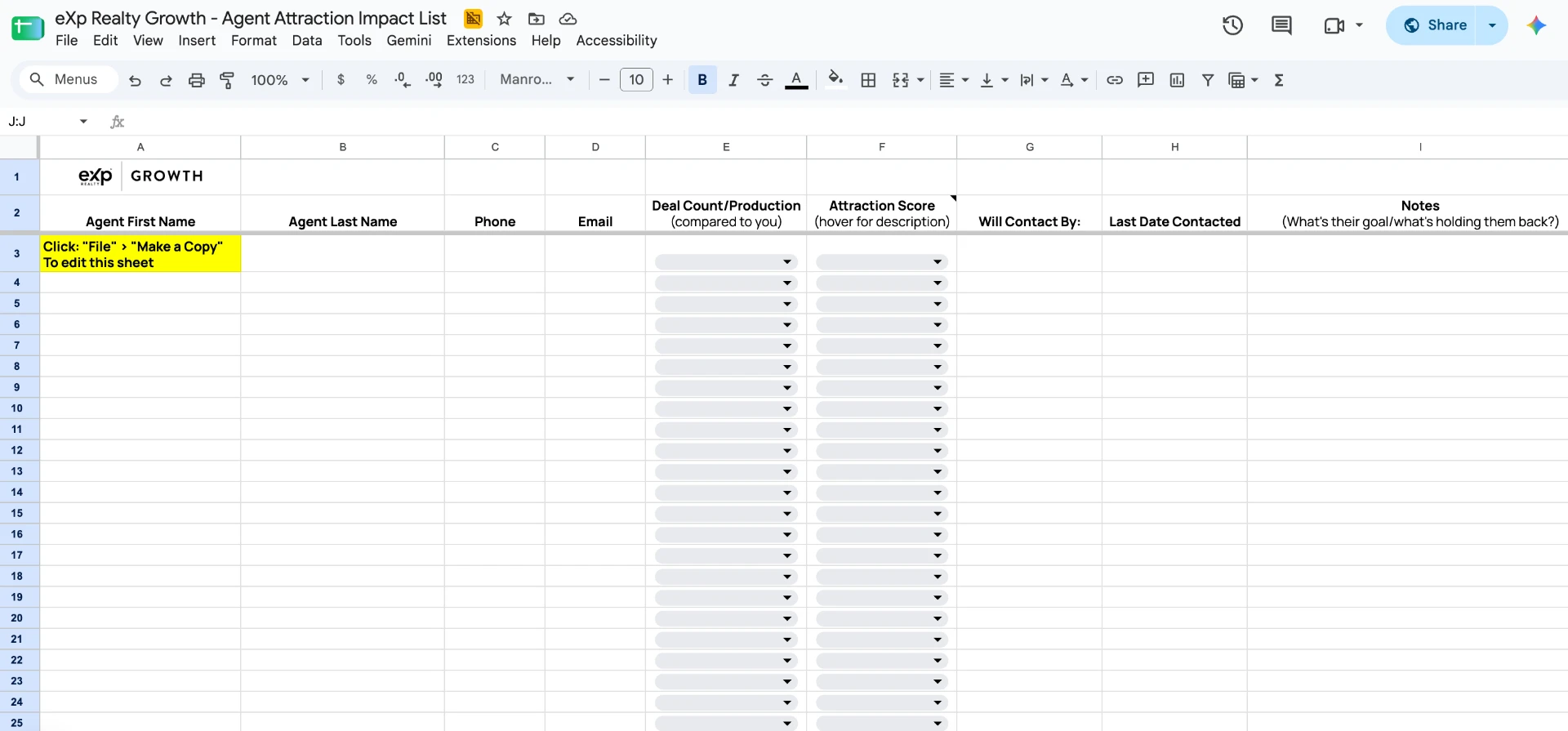Insert a chart

pos(1177,80)
